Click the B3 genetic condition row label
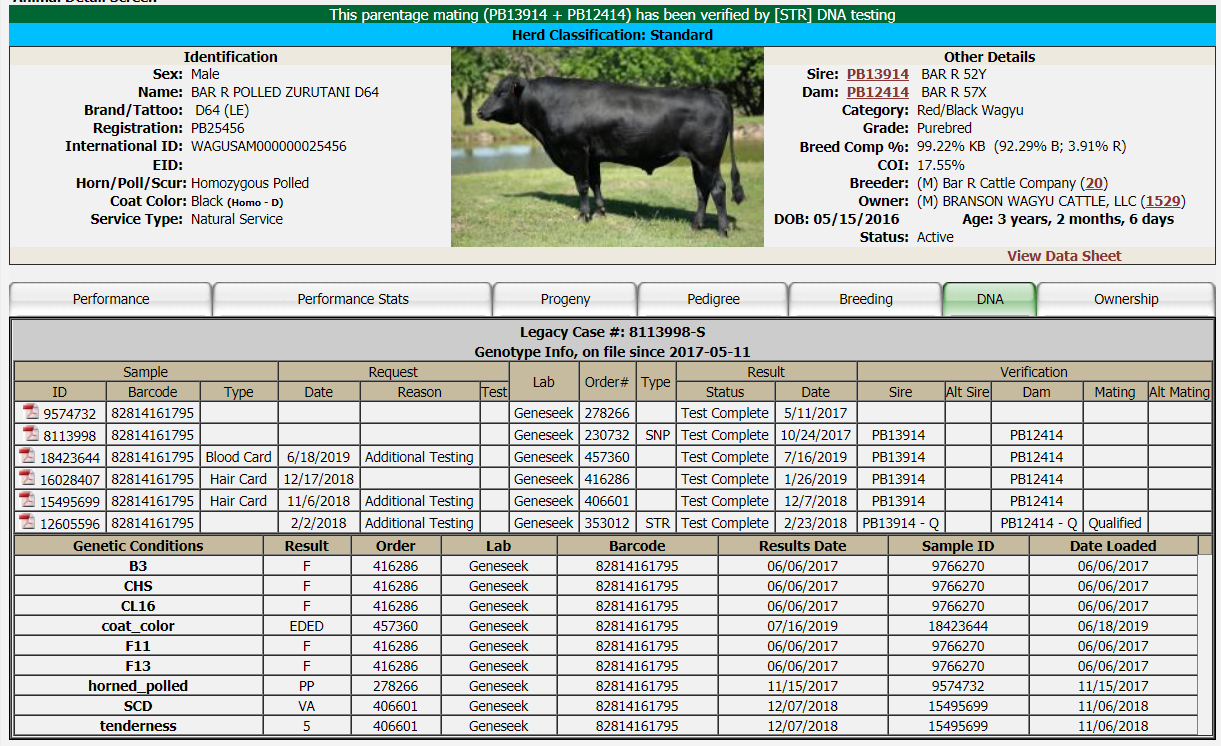 point(138,566)
